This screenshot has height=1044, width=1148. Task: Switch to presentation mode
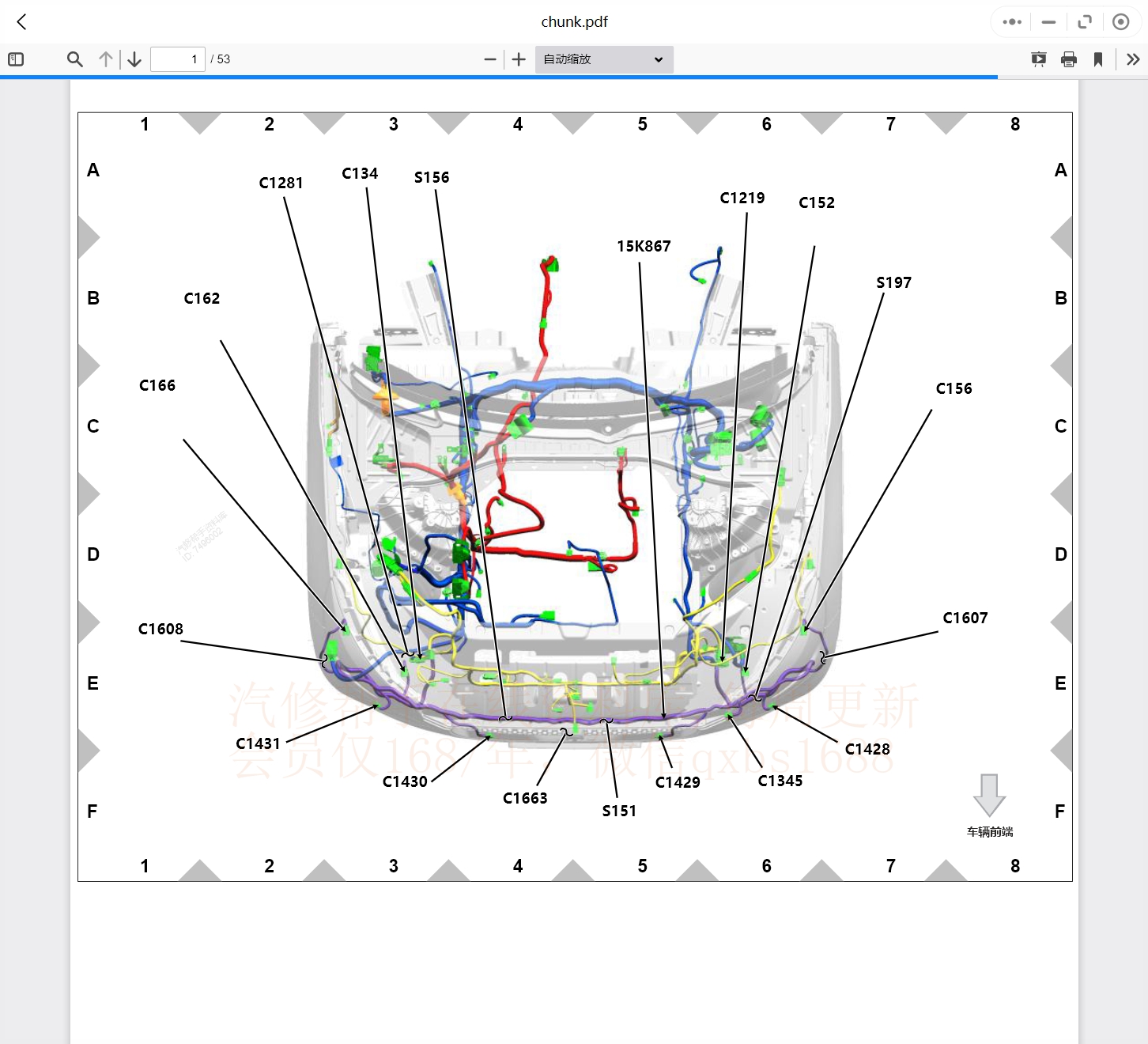pos(1039,59)
